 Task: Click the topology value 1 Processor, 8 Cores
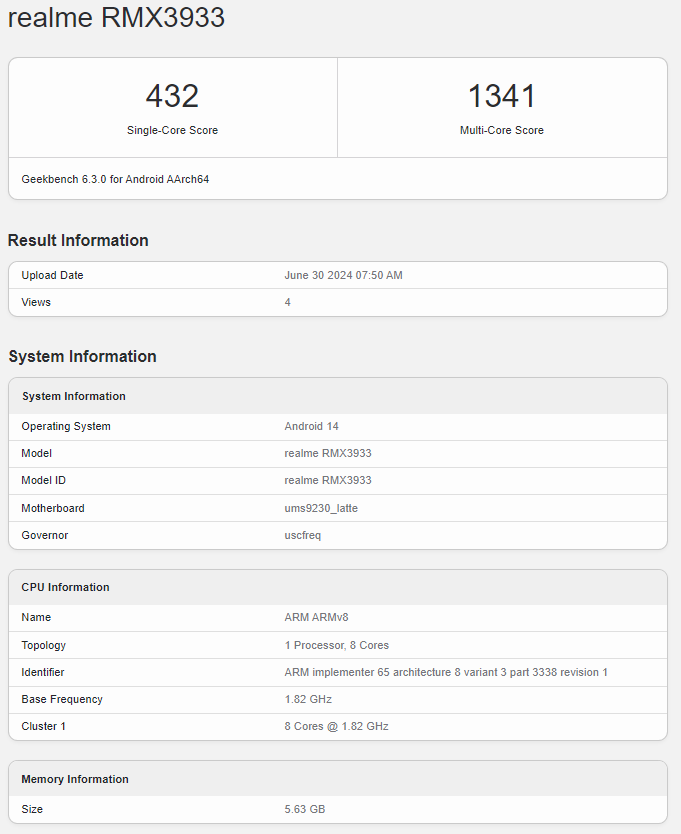[336, 645]
